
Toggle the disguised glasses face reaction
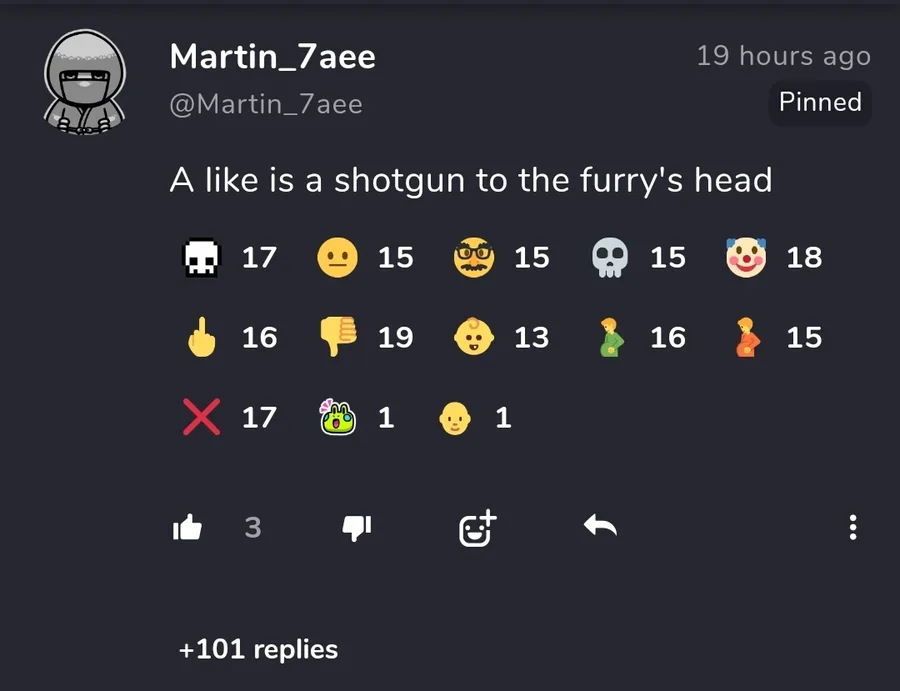pyautogui.click(x=501, y=257)
